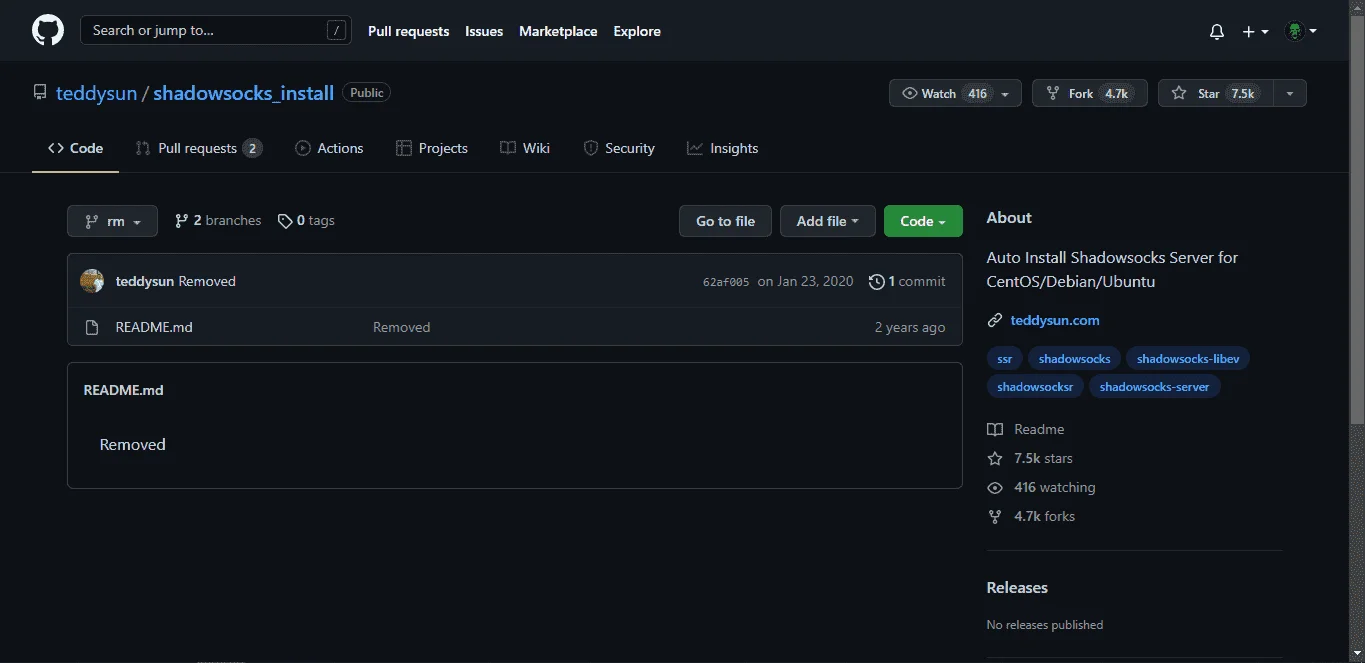The width and height of the screenshot is (1365, 663).
Task: Click the README.md heading in readme box
Action: 123,390
